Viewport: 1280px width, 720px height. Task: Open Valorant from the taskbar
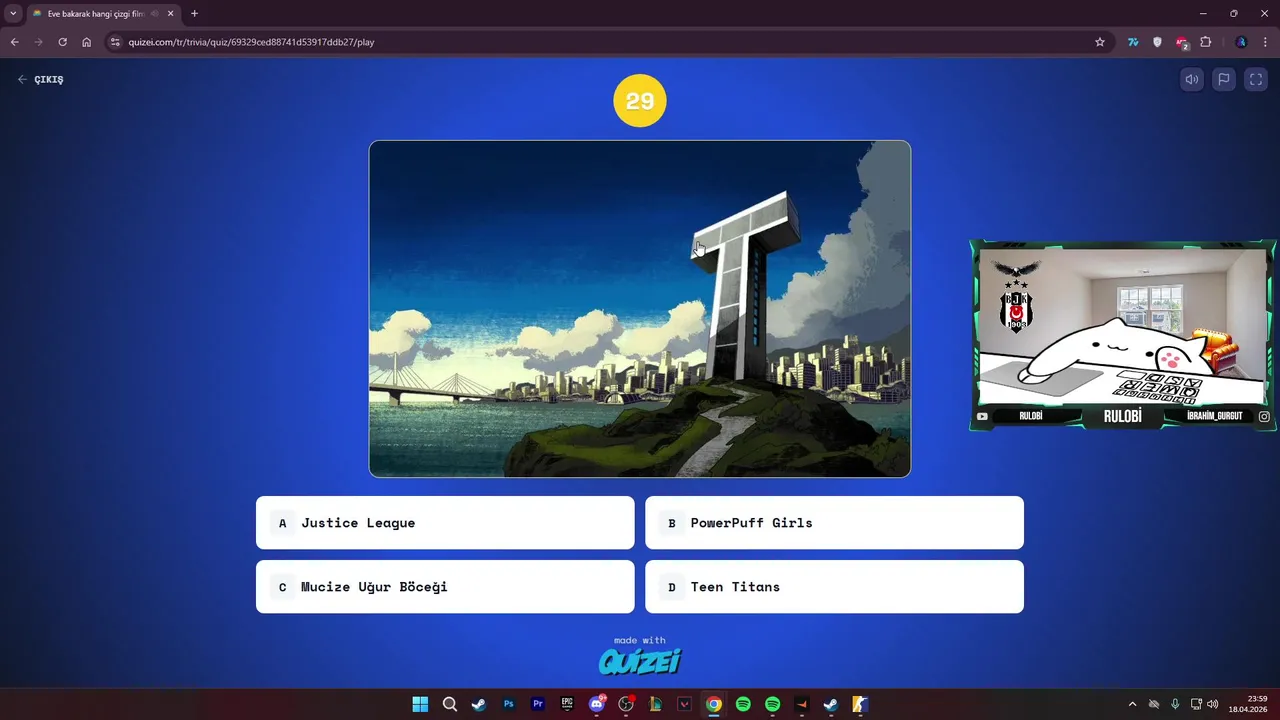click(684, 704)
